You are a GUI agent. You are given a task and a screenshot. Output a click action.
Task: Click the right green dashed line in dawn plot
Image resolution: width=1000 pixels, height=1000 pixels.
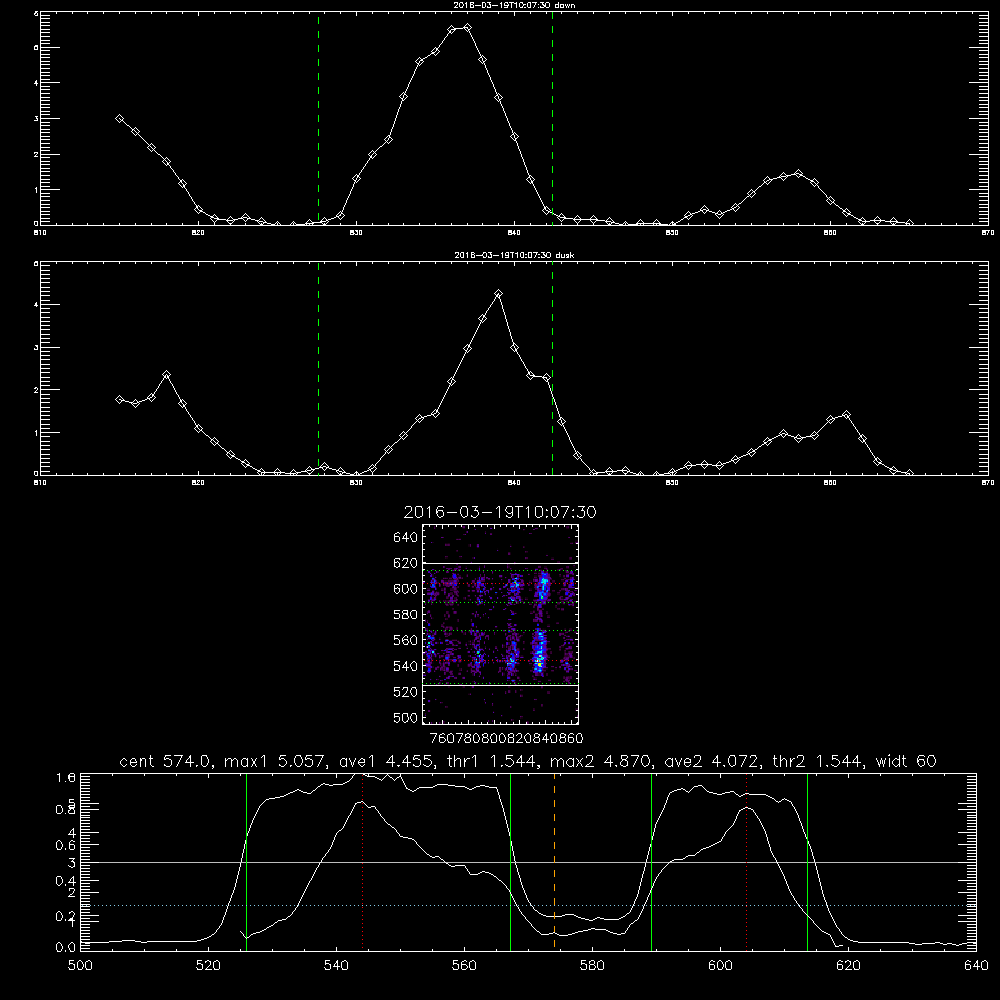pyautogui.click(x=552, y=118)
